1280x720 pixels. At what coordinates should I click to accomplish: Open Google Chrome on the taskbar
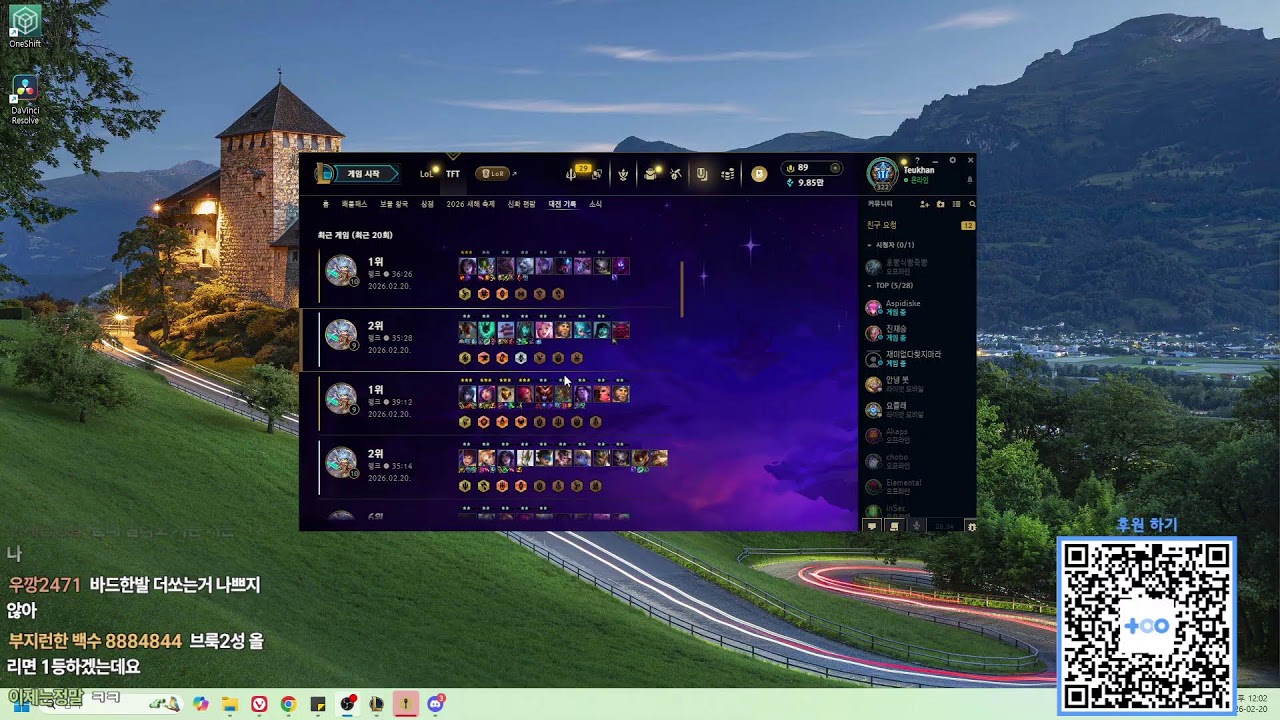pyautogui.click(x=288, y=704)
